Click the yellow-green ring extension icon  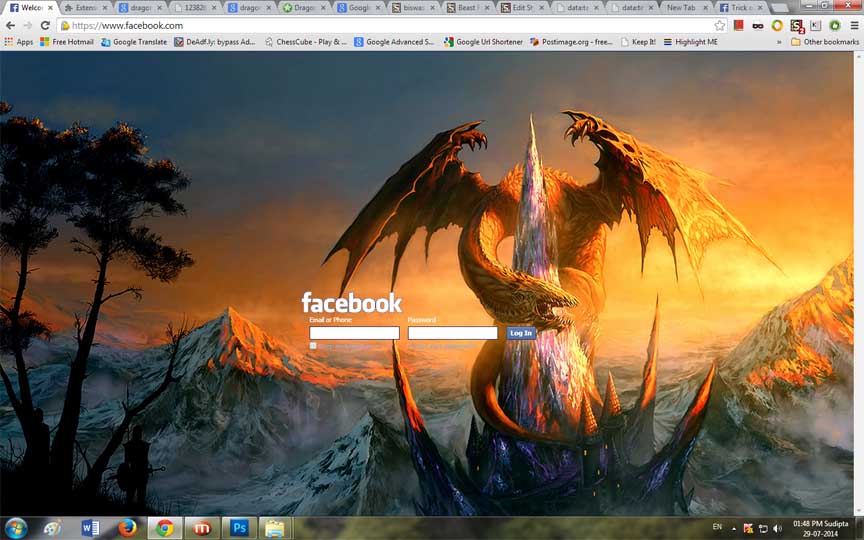777,25
